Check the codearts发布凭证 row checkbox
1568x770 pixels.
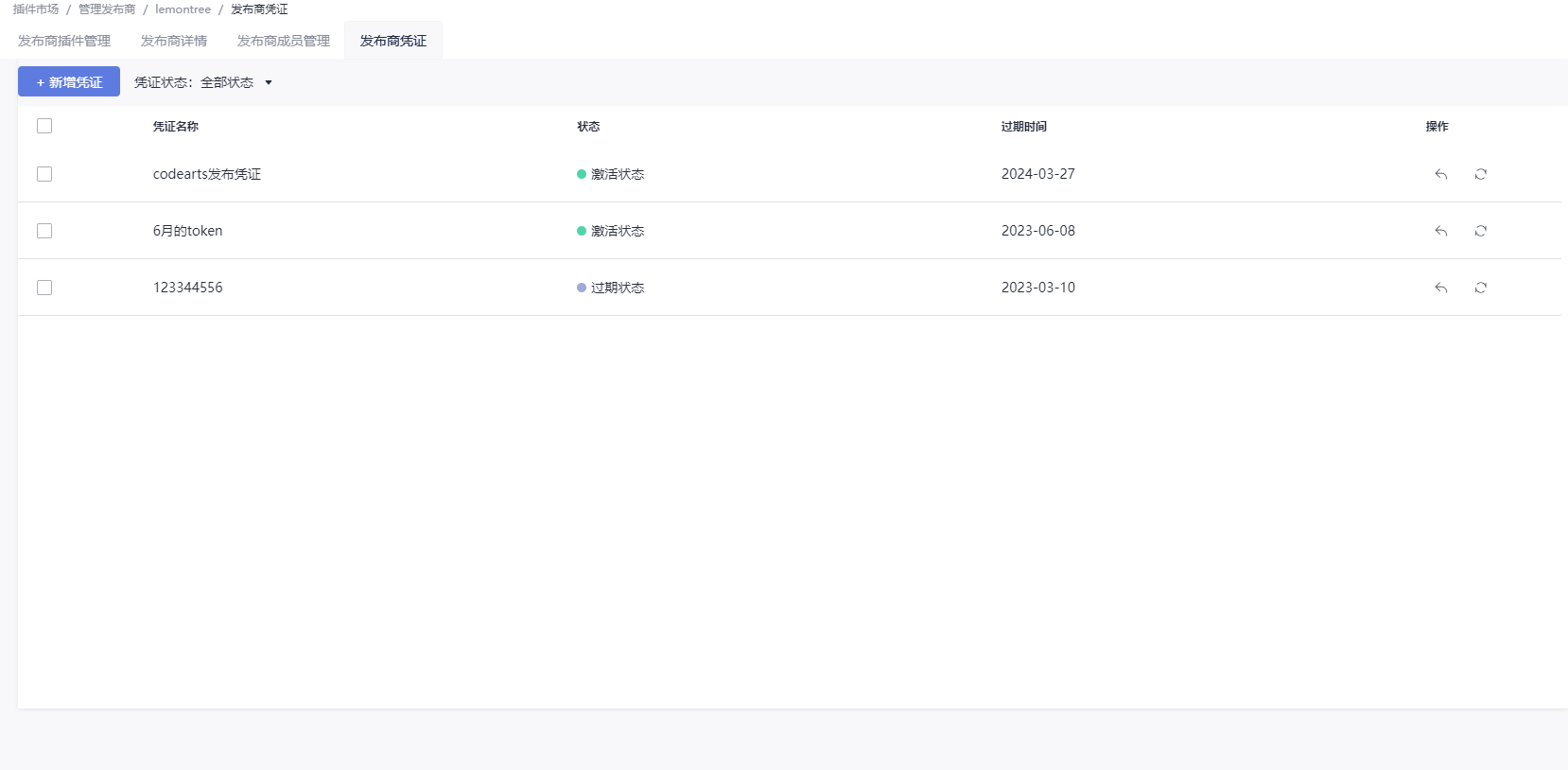tap(44, 174)
